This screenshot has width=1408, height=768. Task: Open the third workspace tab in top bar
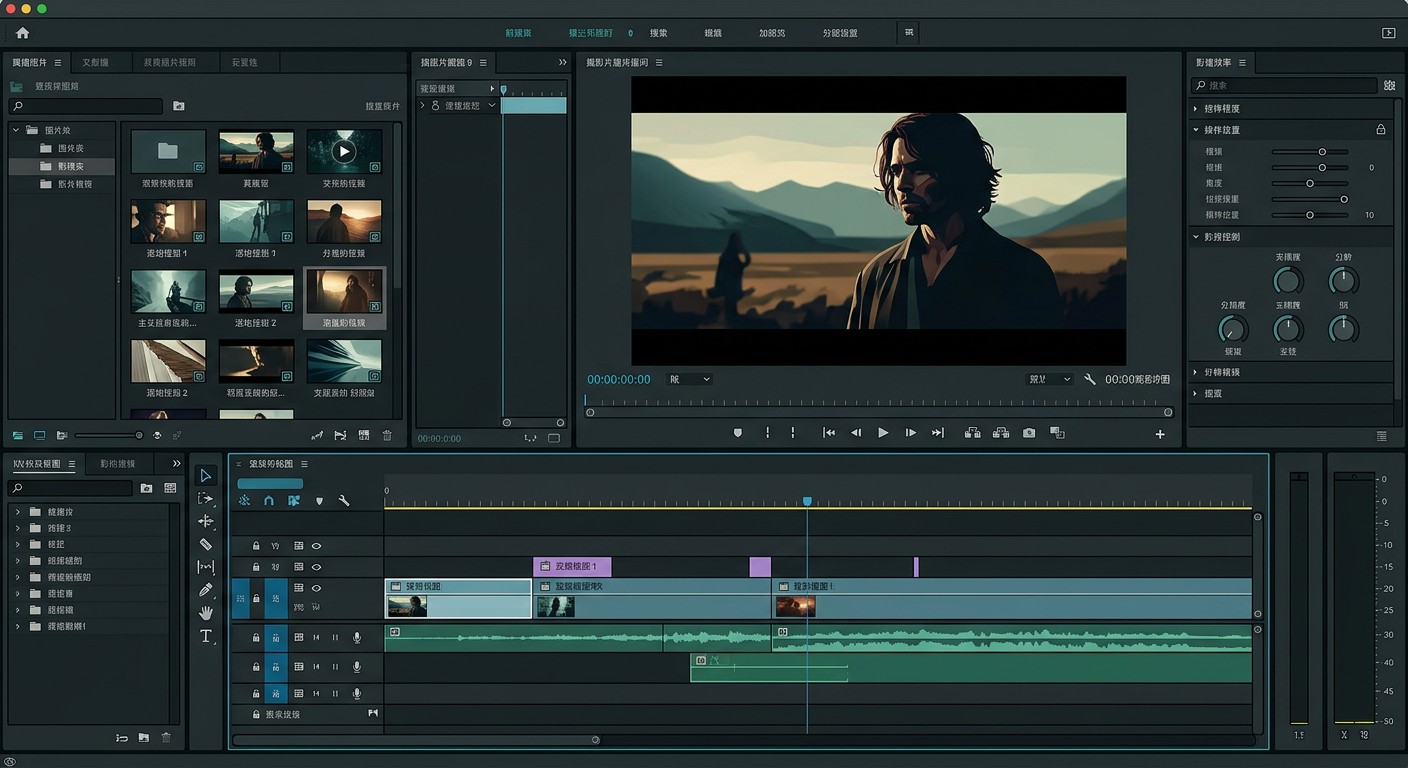click(x=658, y=33)
